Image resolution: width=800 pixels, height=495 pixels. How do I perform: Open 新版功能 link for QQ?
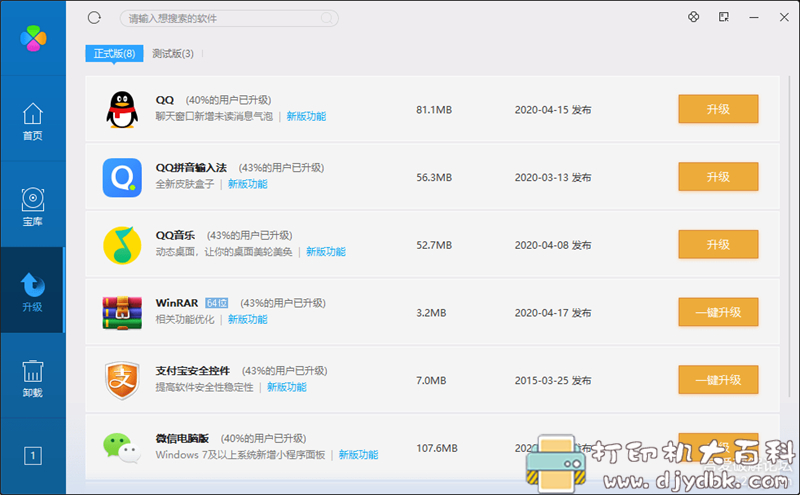tap(306, 116)
